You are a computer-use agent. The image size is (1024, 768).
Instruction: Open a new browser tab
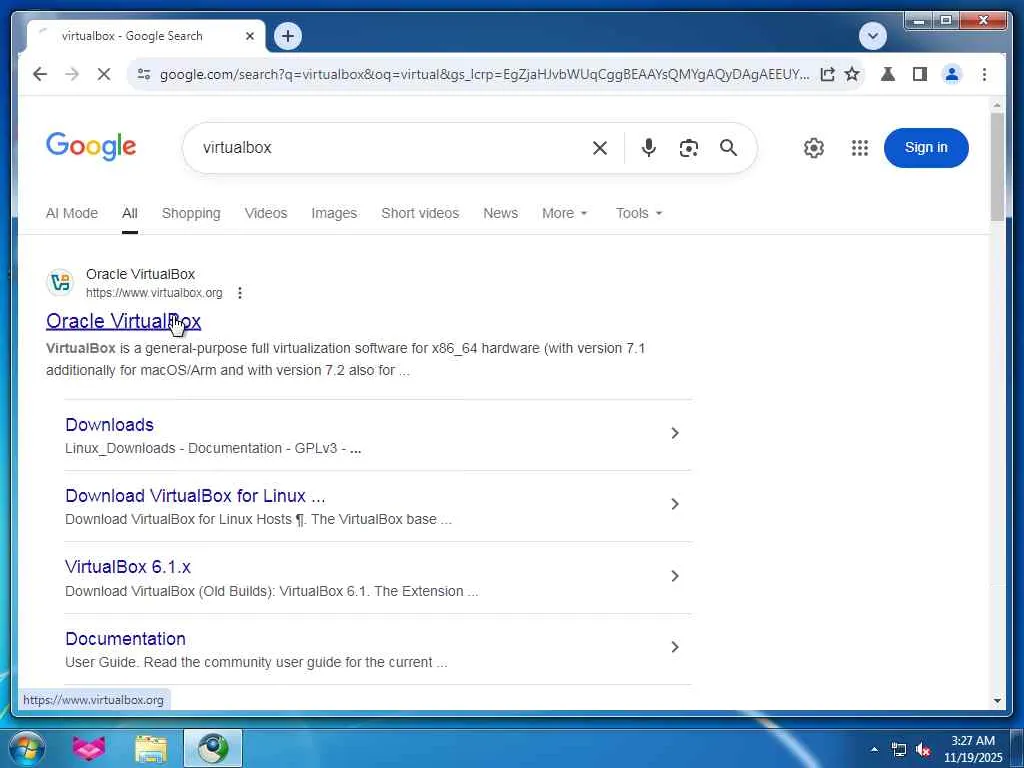pos(288,36)
